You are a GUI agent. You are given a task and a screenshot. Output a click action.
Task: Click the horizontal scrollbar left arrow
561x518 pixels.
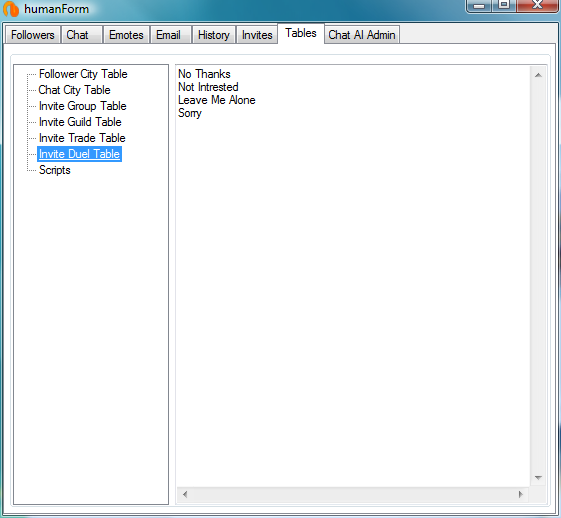tap(185, 494)
